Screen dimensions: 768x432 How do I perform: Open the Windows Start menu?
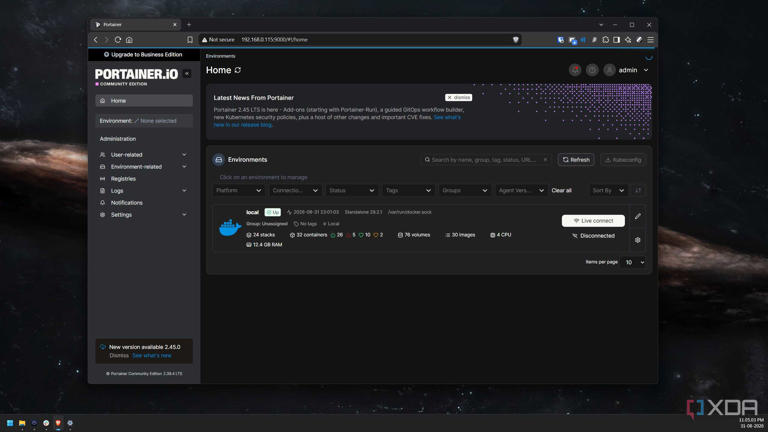[10, 423]
